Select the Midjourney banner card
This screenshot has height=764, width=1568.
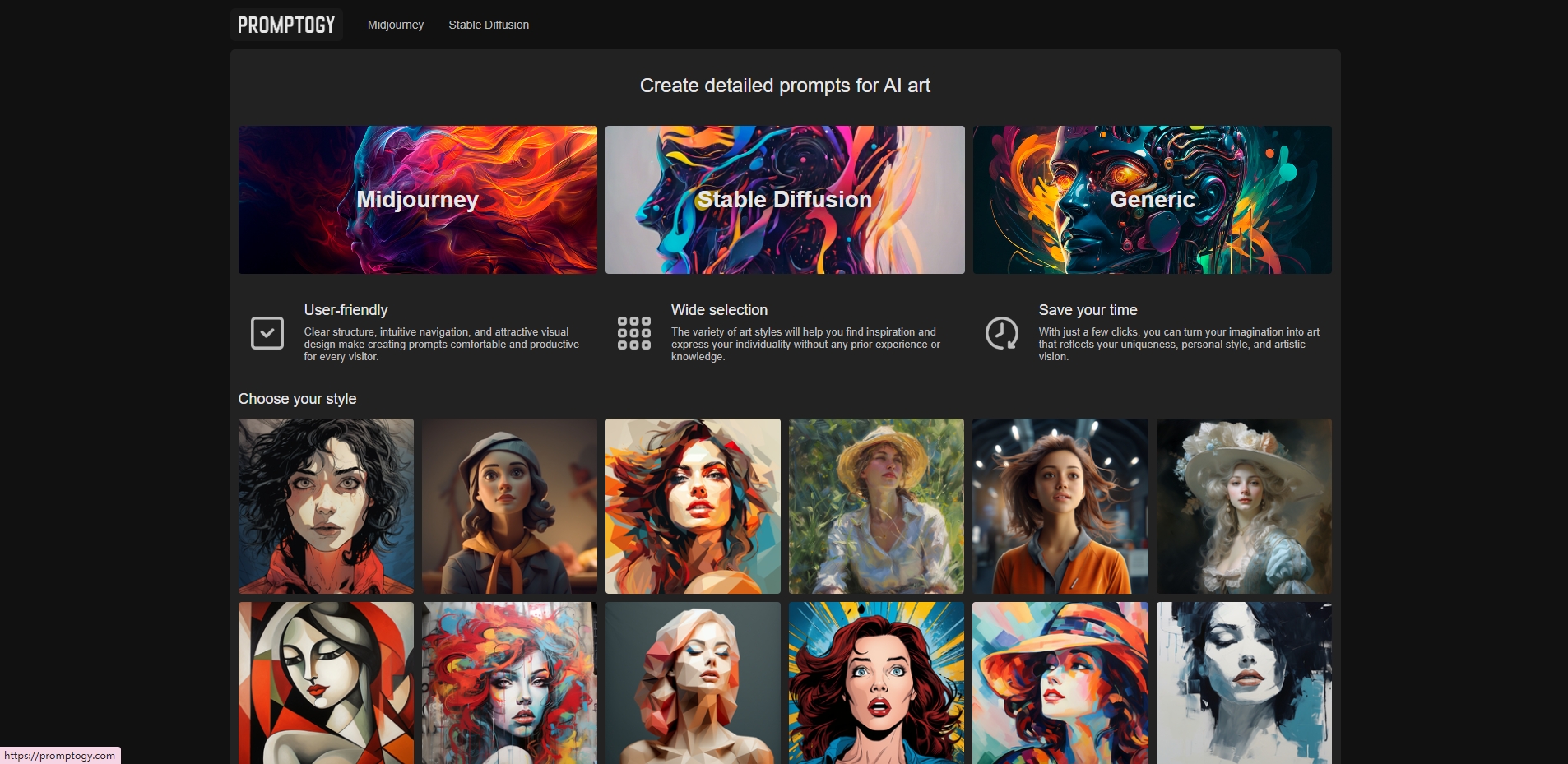[x=418, y=200]
